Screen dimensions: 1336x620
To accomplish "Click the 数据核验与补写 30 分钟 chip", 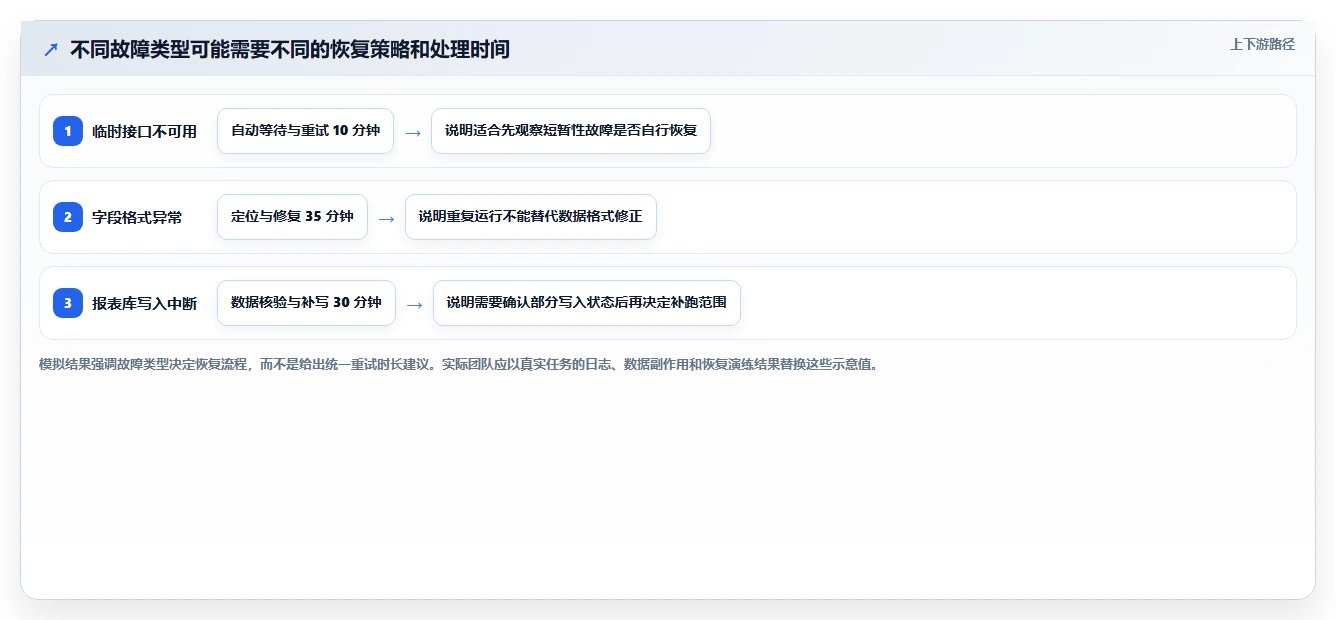I will (306, 303).
